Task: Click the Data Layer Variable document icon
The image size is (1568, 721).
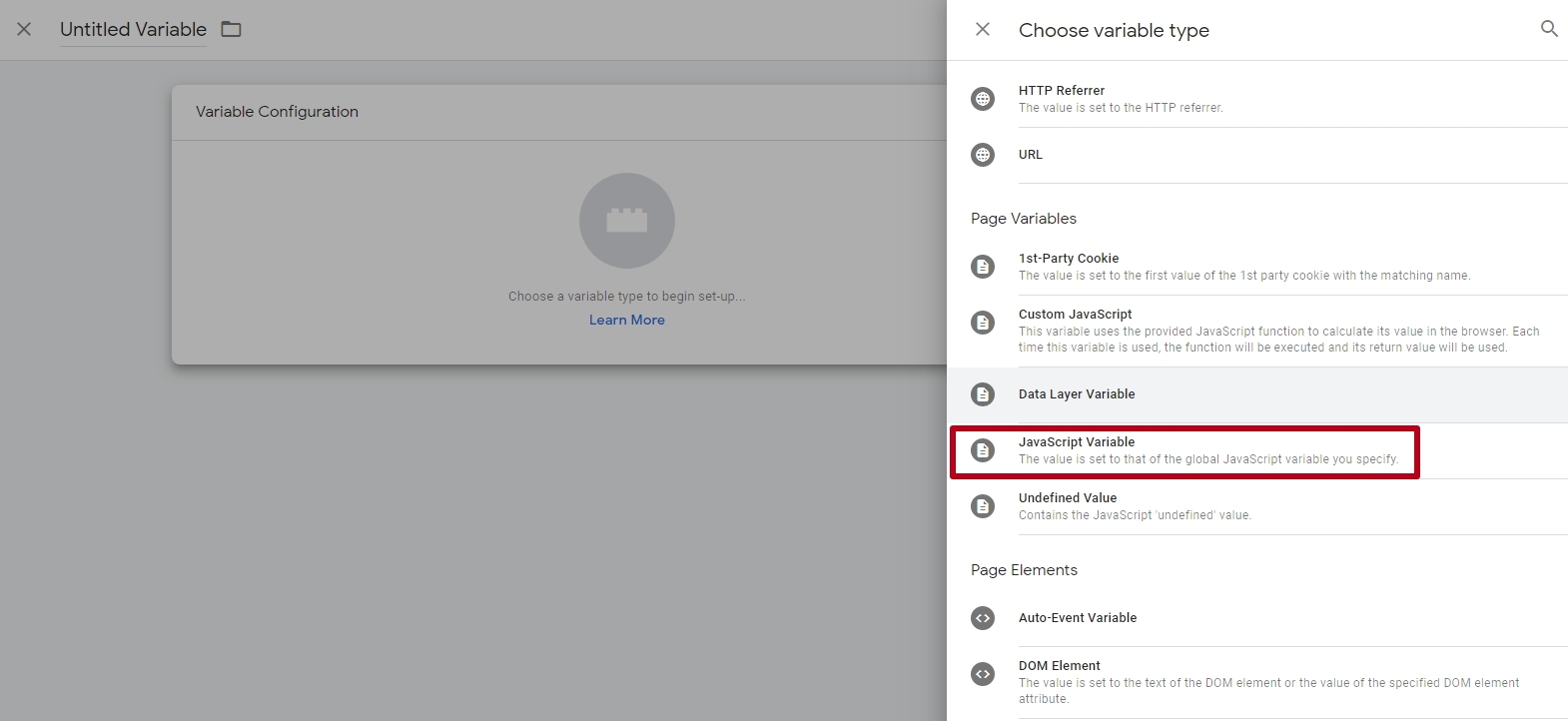Action: tap(983, 394)
